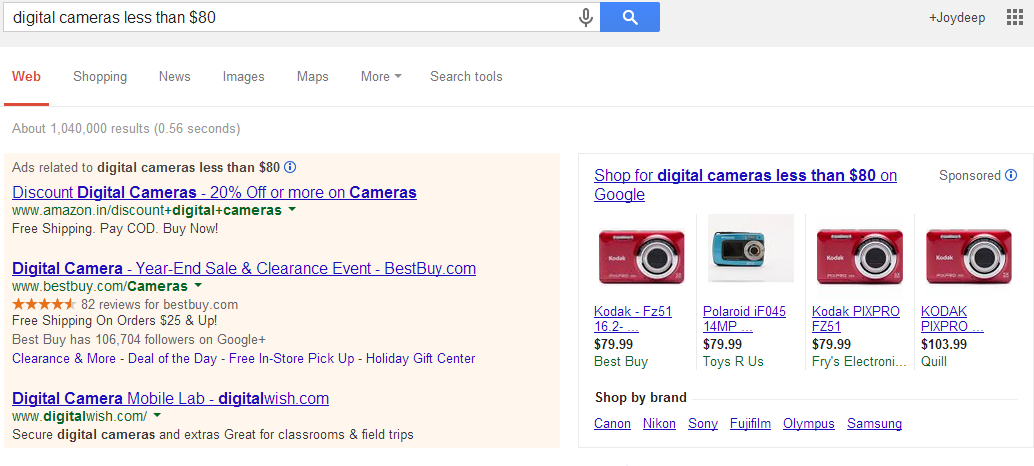Open the Google apps grid icon
Image resolution: width=1034 pixels, height=466 pixels.
[1014, 18]
